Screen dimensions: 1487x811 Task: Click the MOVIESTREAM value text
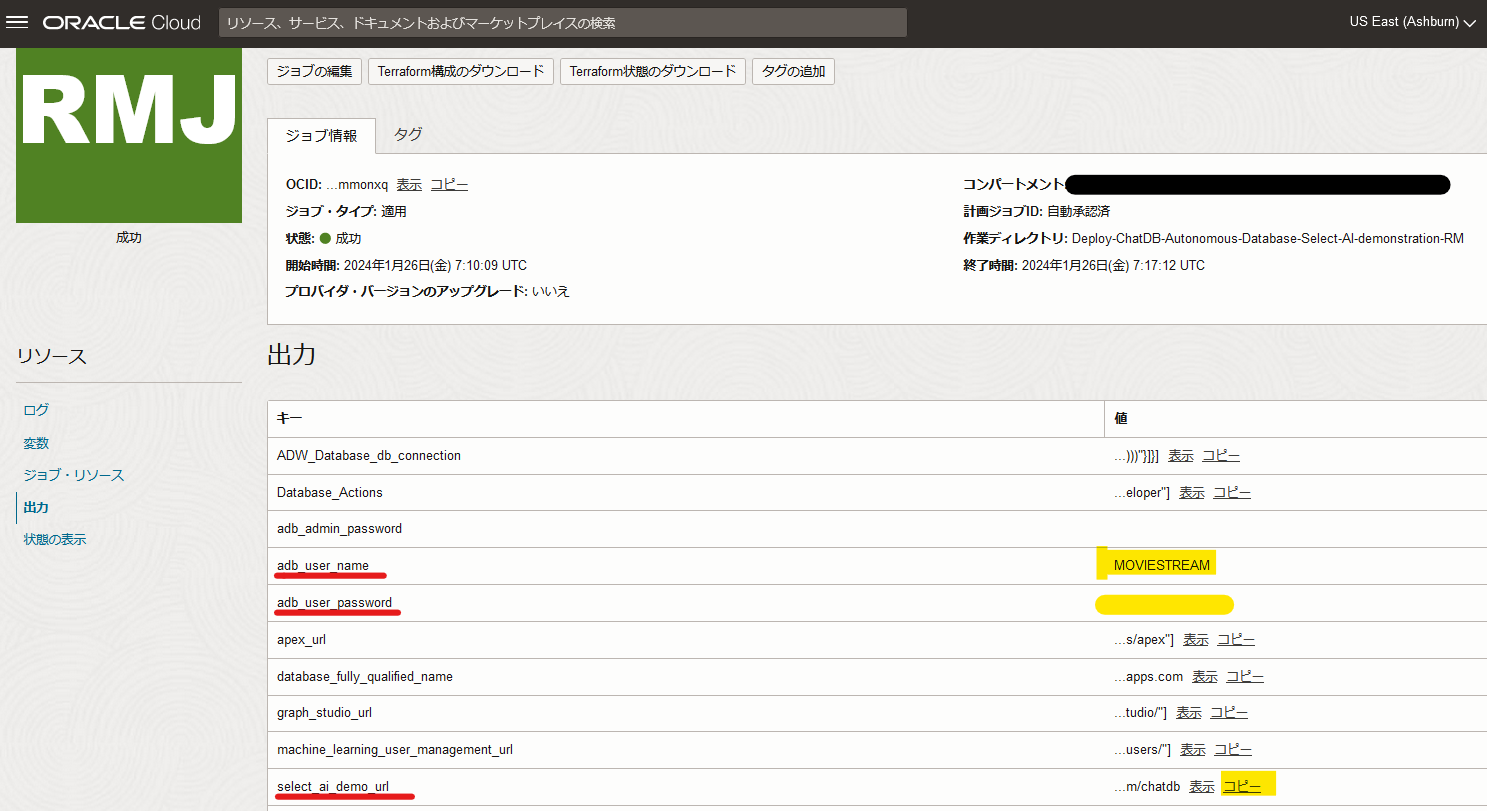pos(1162,566)
